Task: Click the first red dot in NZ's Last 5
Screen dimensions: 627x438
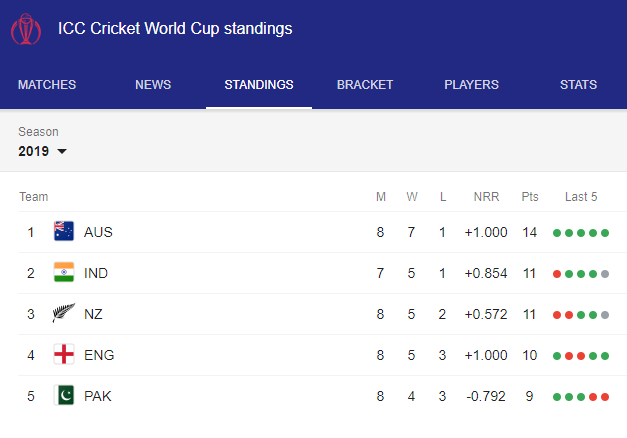Action: tap(557, 315)
